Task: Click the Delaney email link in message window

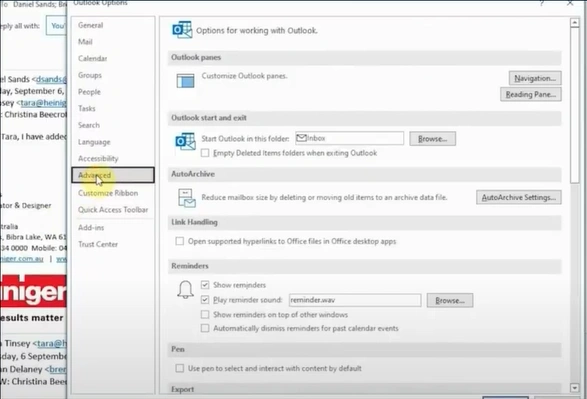Action: (x=58, y=369)
